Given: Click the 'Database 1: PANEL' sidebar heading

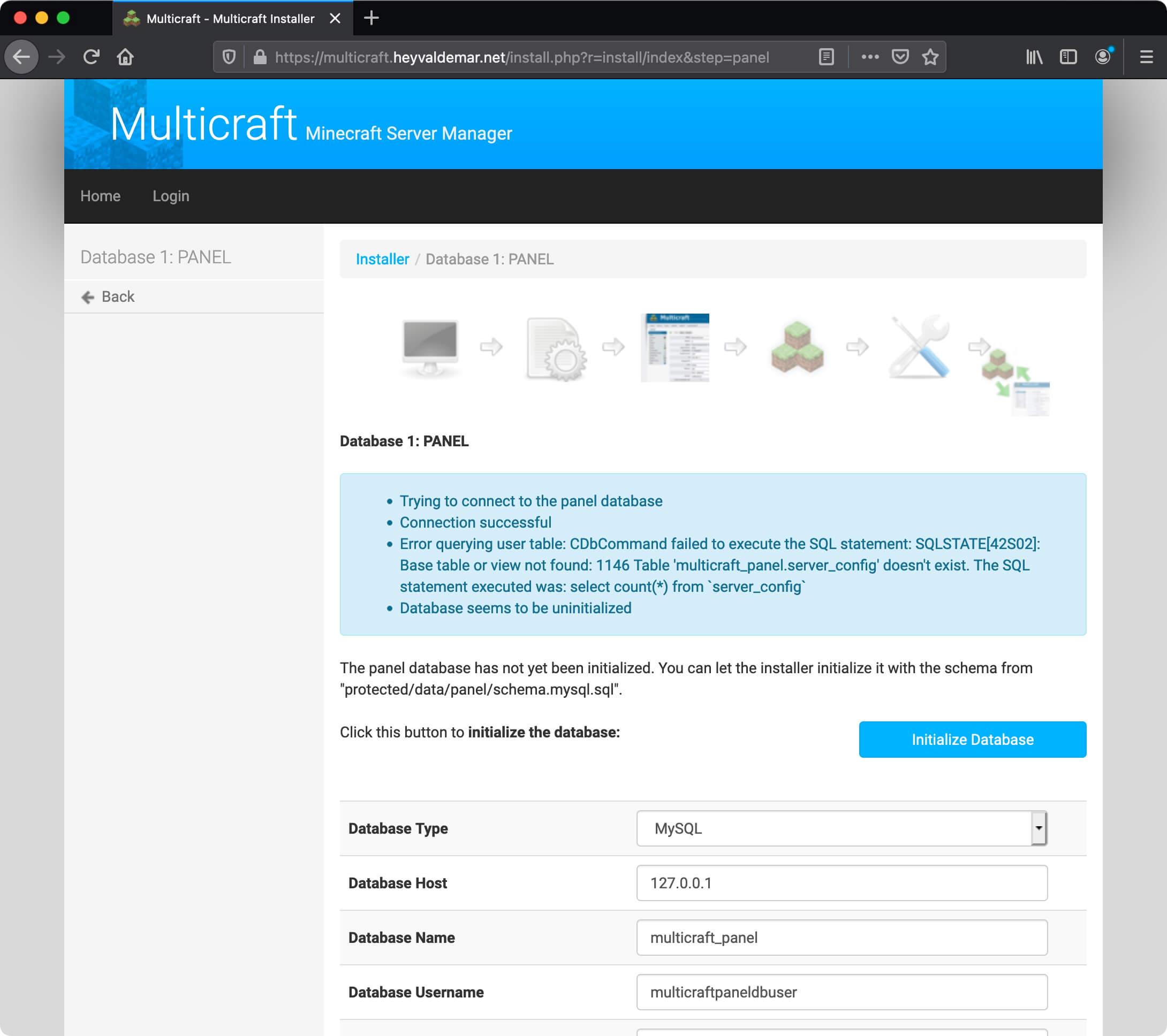Looking at the screenshot, I should 156,257.
